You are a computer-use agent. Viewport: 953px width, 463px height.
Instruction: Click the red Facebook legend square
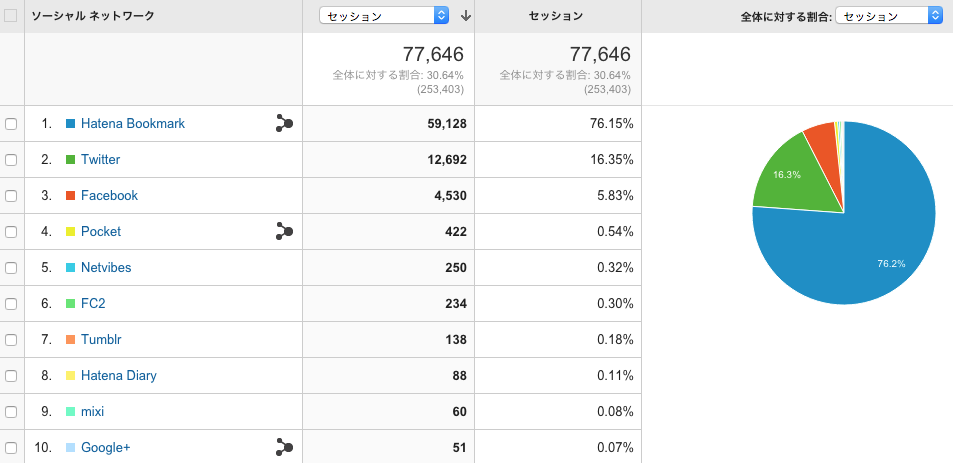[70, 196]
